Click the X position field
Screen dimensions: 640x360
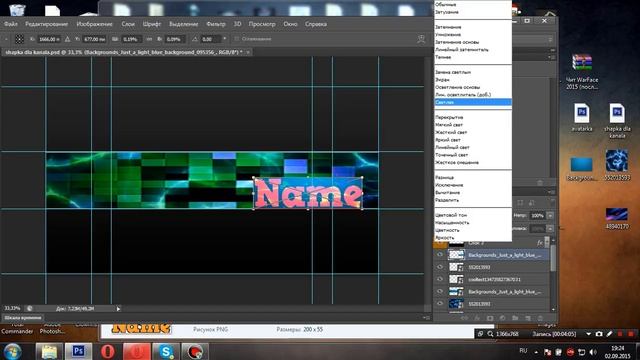point(49,39)
